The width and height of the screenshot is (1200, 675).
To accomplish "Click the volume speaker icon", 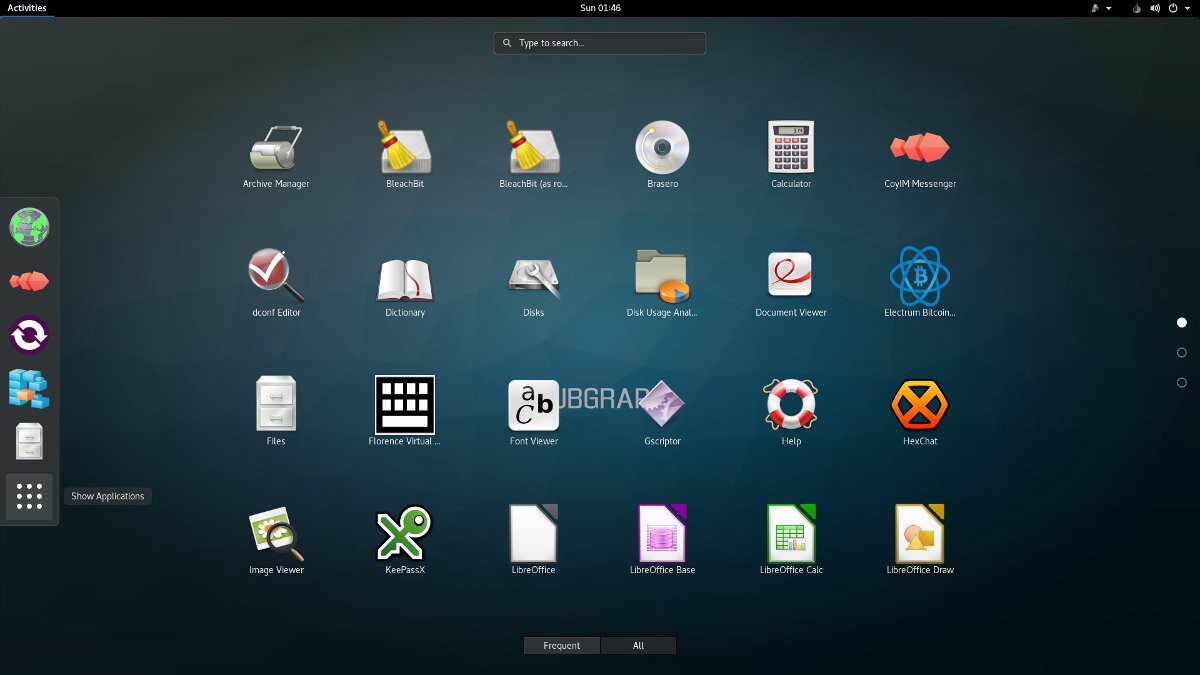I will click(1155, 8).
